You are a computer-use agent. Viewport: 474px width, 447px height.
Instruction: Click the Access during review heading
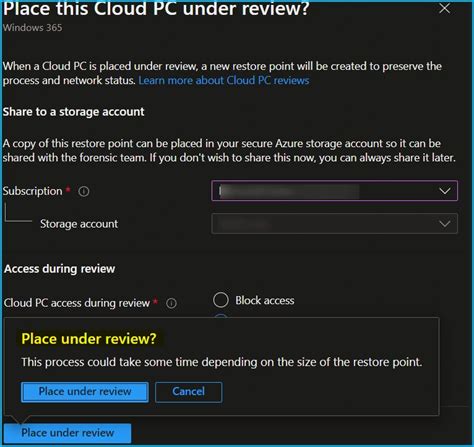click(60, 269)
